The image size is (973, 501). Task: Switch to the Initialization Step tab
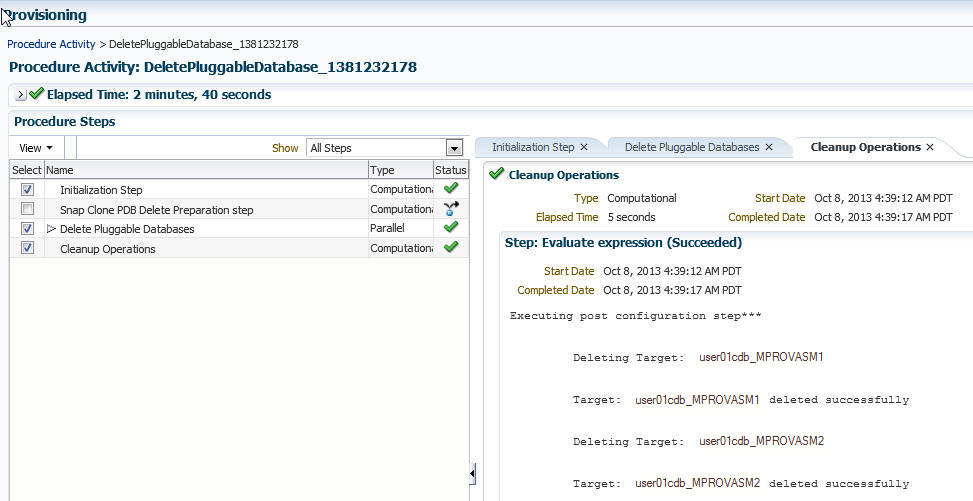click(533, 147)
